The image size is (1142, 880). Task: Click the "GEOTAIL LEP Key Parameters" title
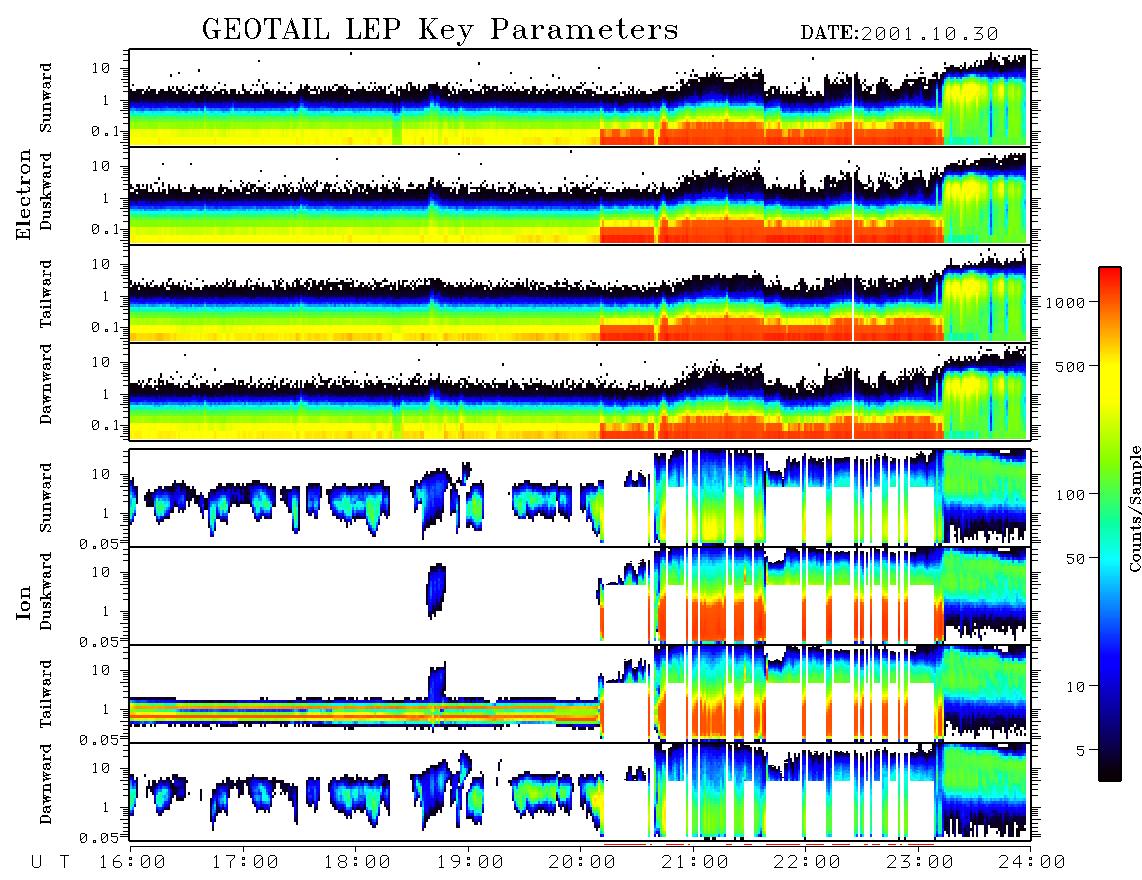(x=440, y=31)
